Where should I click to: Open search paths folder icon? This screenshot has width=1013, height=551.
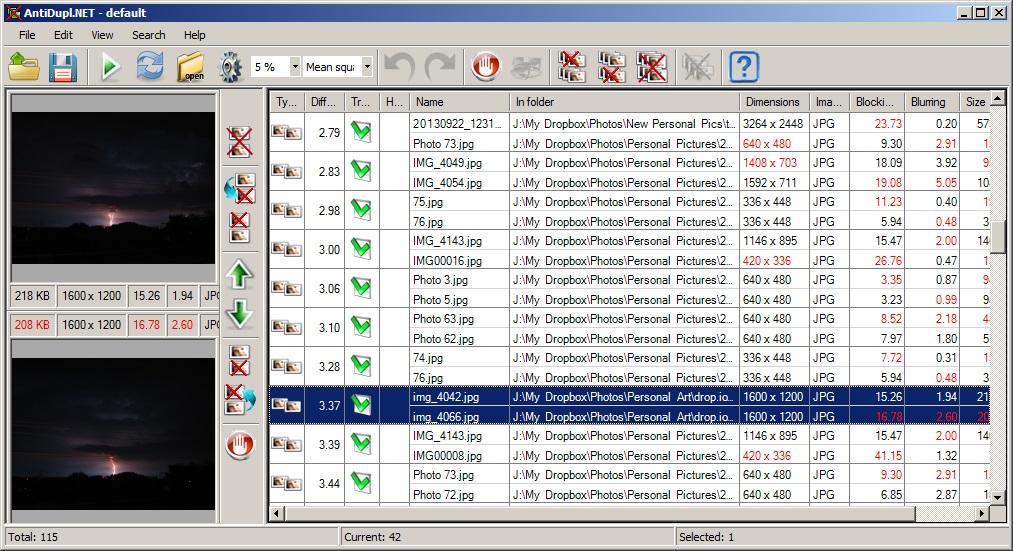191,67
